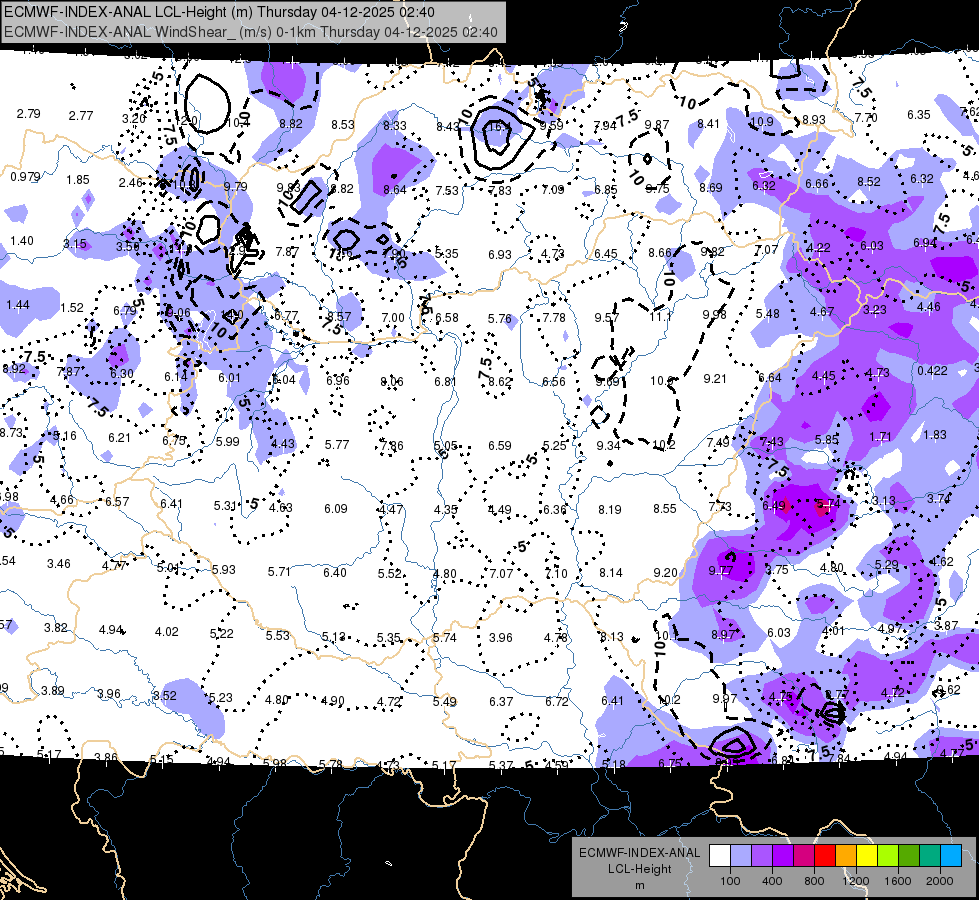
Task: Click the map value 1.83
Action: click(935, 435)
